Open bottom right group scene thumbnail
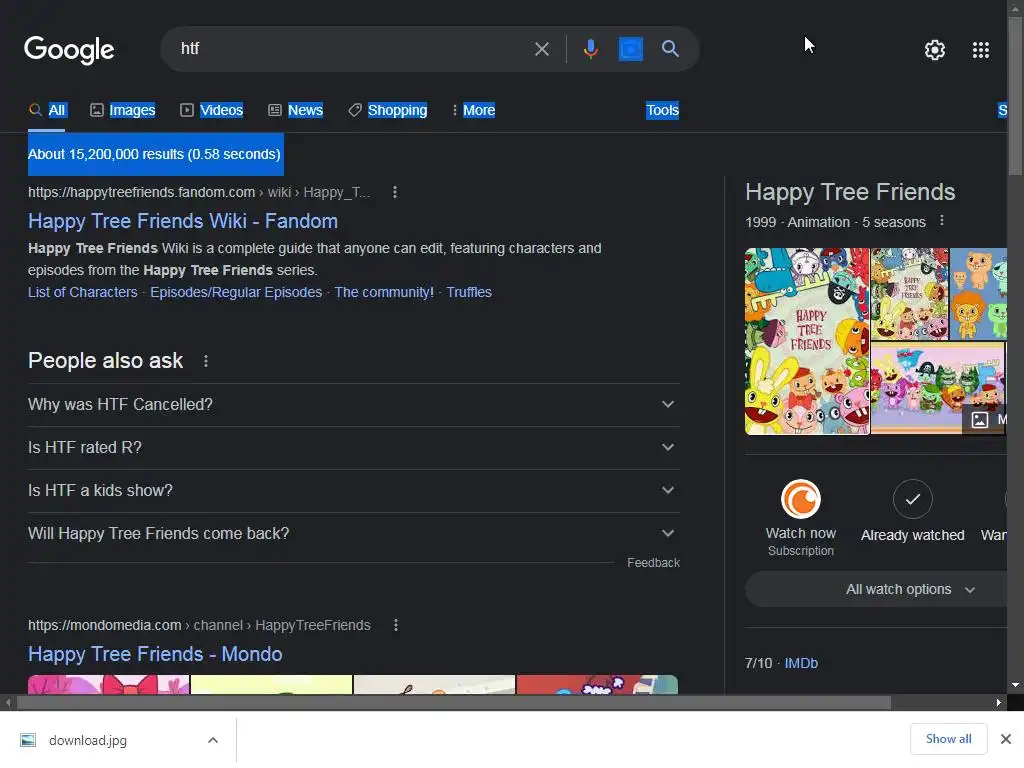Screen dimensions: 1024x768 938,387
